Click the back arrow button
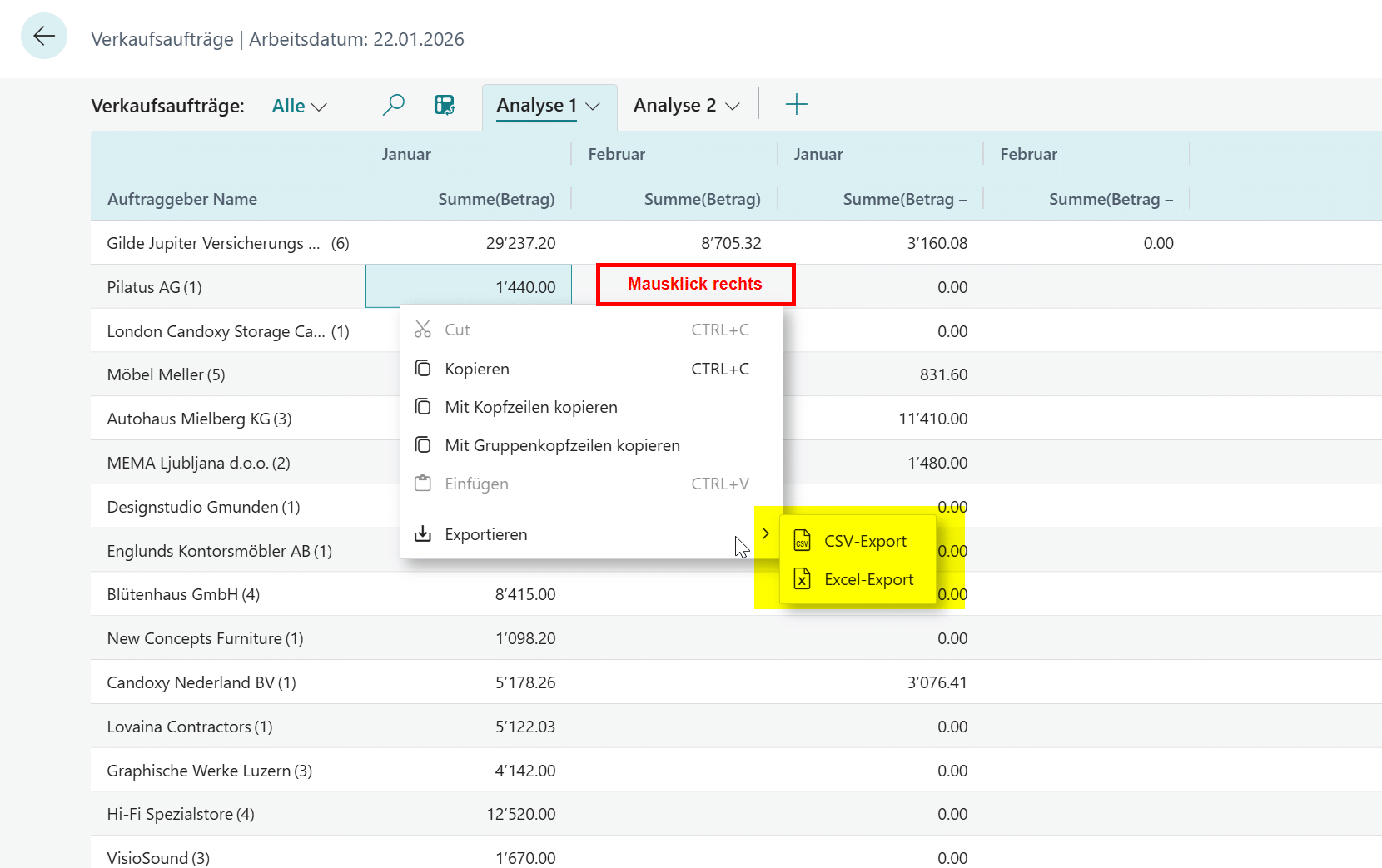 pyautogui.click(x=43, y=36)
